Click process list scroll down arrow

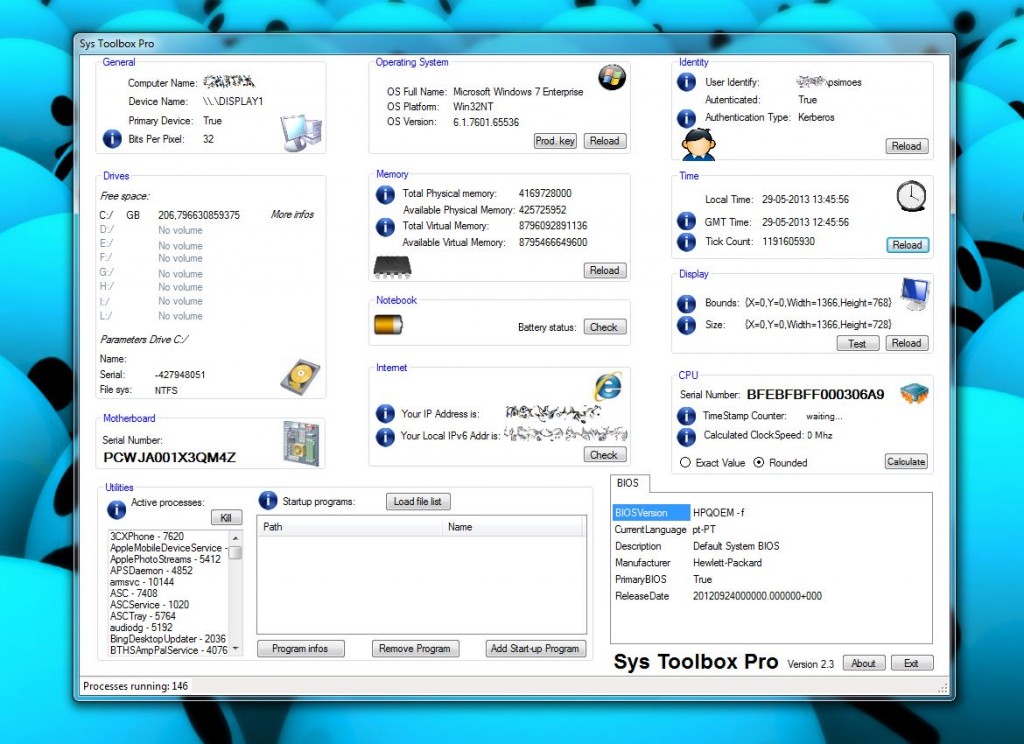235,649
